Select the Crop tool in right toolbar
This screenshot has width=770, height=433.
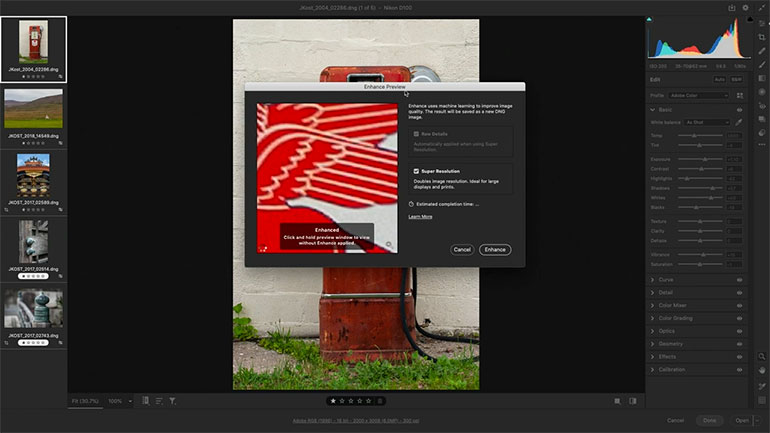coord(762,37)
